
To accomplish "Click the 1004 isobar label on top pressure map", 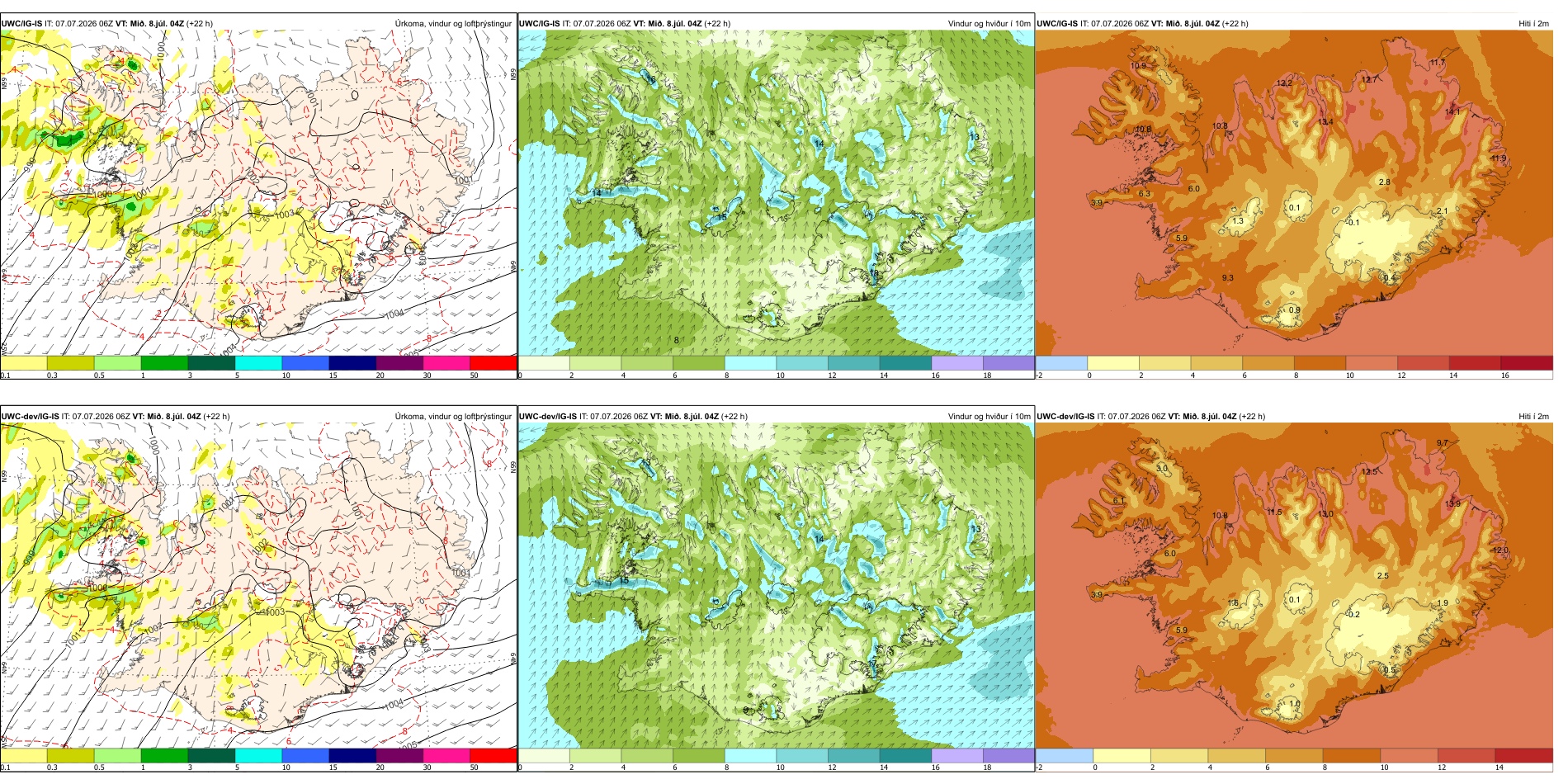I will click(394, 314).
